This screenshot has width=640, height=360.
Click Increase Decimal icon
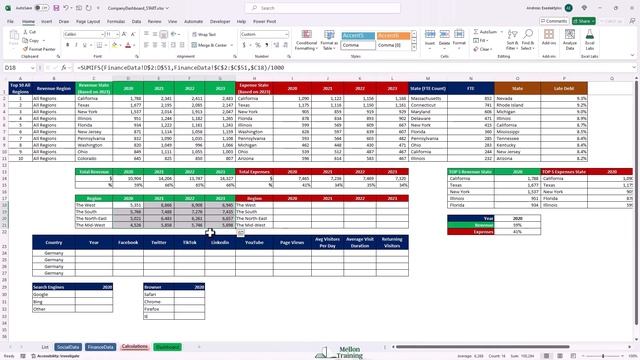[276, 45]
